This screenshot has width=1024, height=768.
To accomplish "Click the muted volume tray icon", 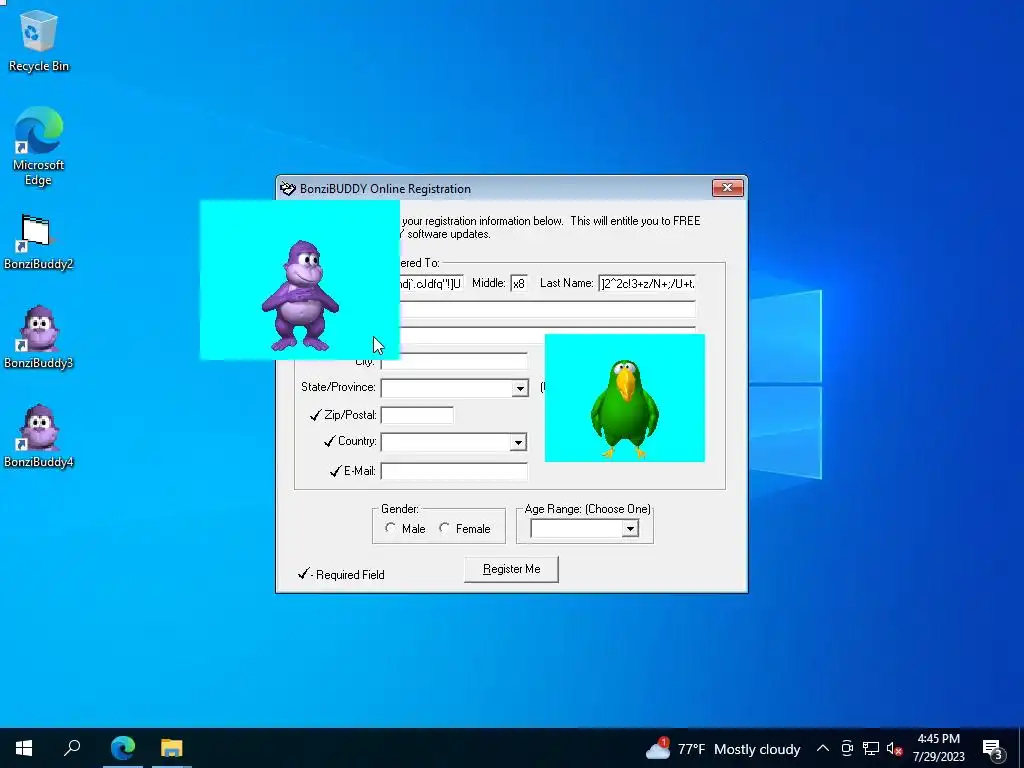I will coord(895,748).
